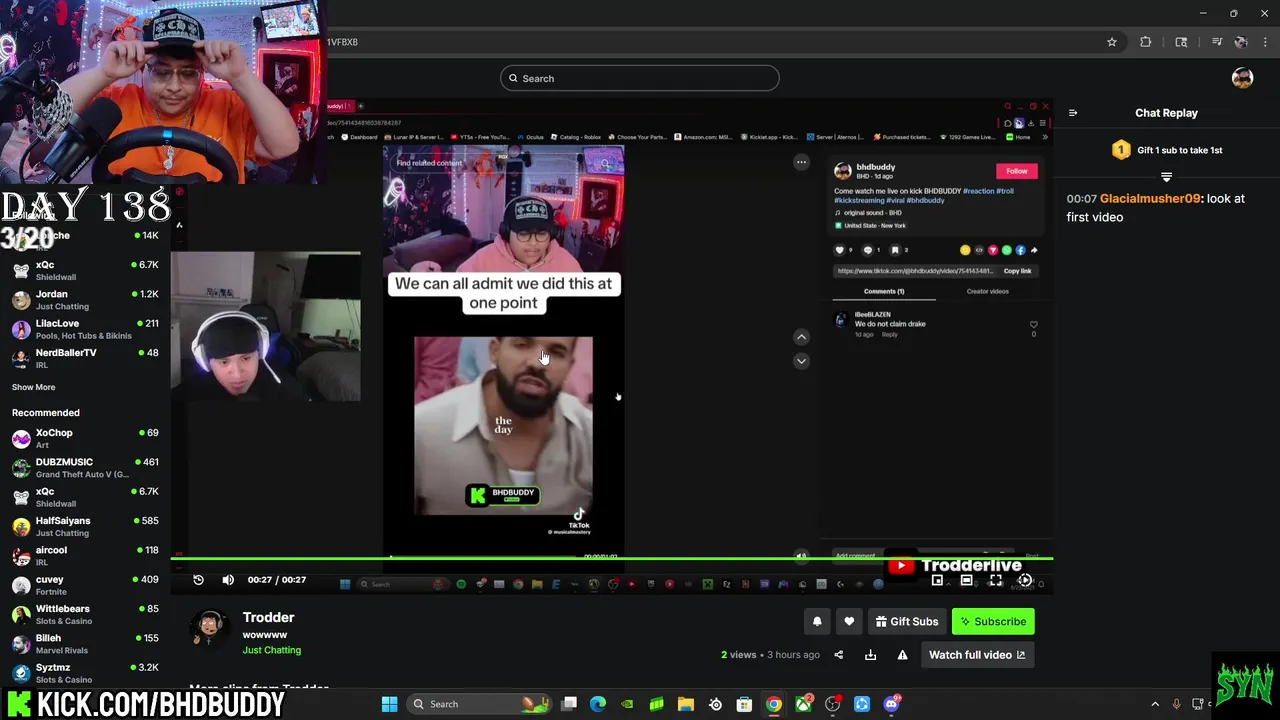The height and width of the screenshot is (720, 1280).
Task: Follow Trodder with the heart button
Action: [849, 621]
